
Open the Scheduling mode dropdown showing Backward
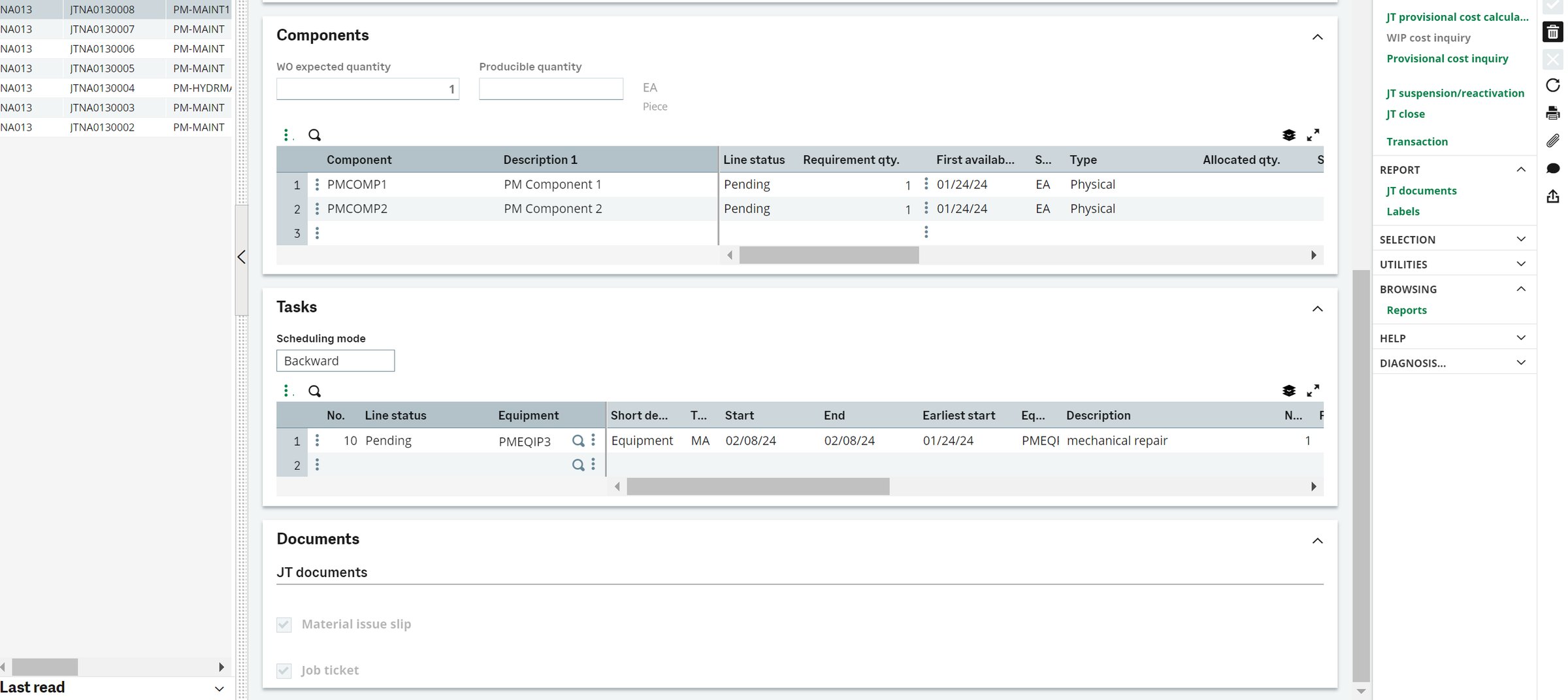[335, 360]
